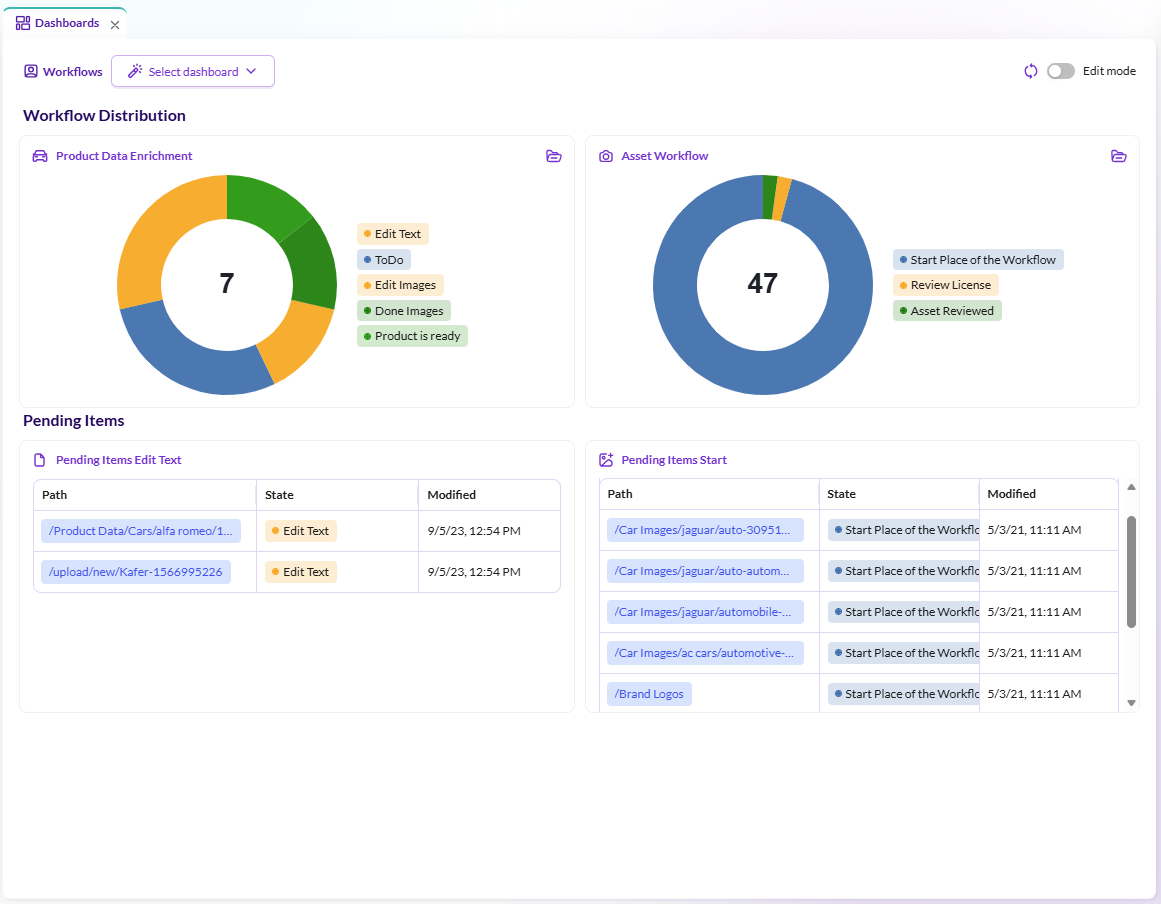The width and height of the screenshot is (1161, 904).
Task: Click Workflows label in toolbar
Action: tap(73, 72)
